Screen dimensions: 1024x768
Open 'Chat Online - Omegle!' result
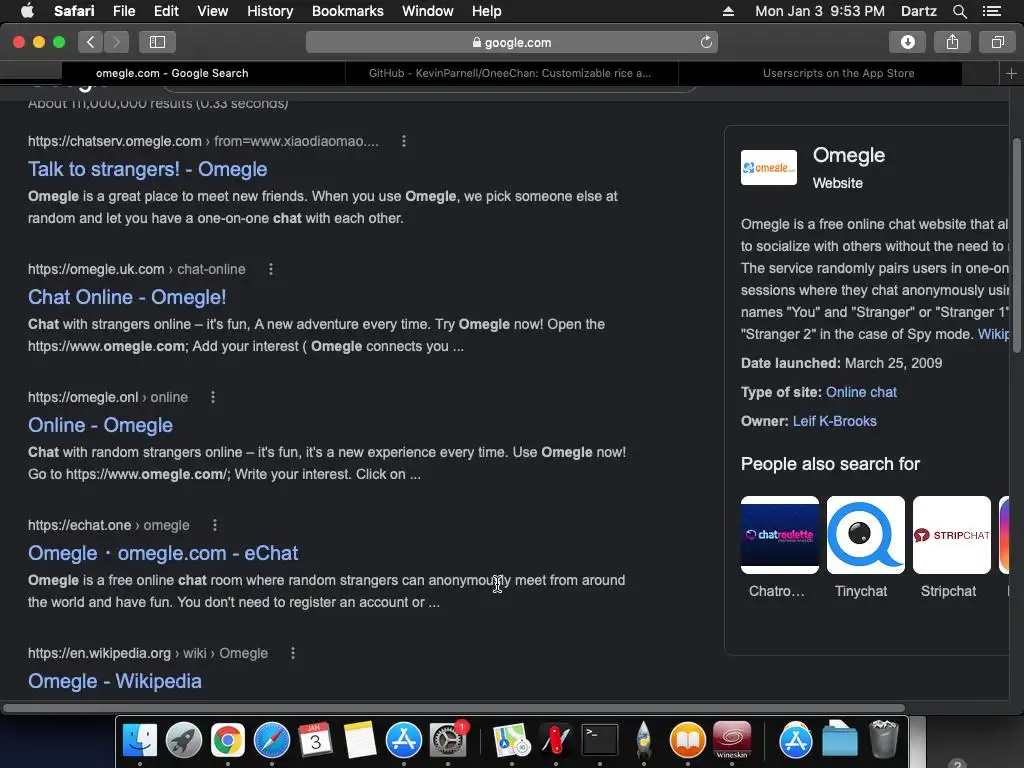[x=127, y=297]
